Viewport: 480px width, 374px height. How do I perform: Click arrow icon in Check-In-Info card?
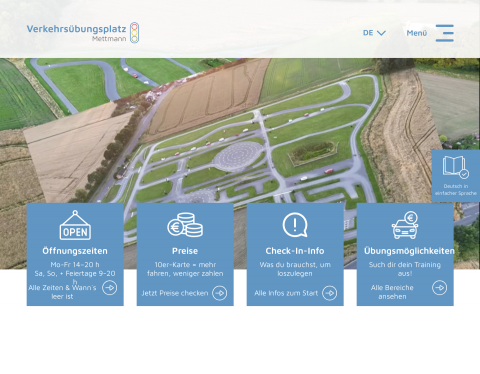(329, 293)
